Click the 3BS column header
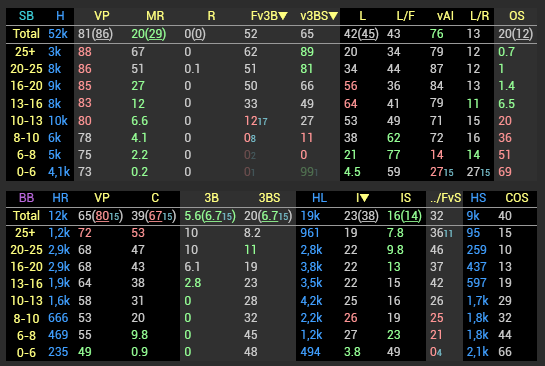Image resolution: width=545 pixels, height=366 pixels. [x=269, y=198]
